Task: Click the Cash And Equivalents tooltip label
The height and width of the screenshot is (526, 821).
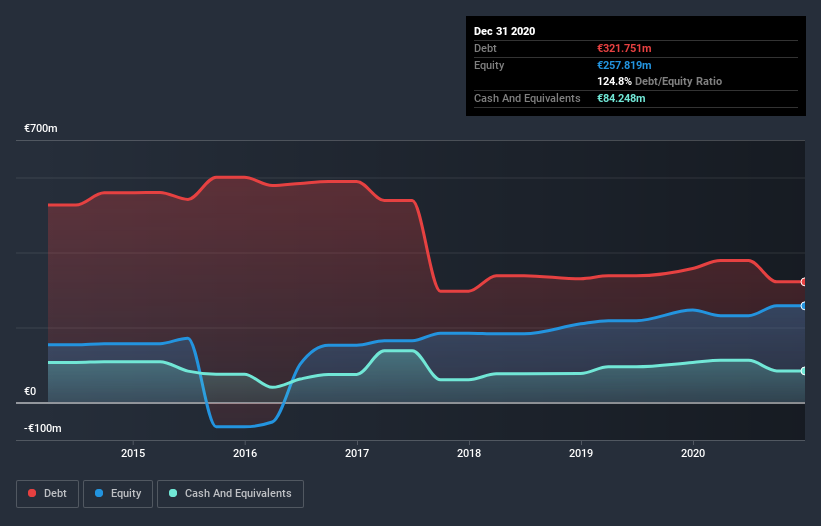Action: 527,98
